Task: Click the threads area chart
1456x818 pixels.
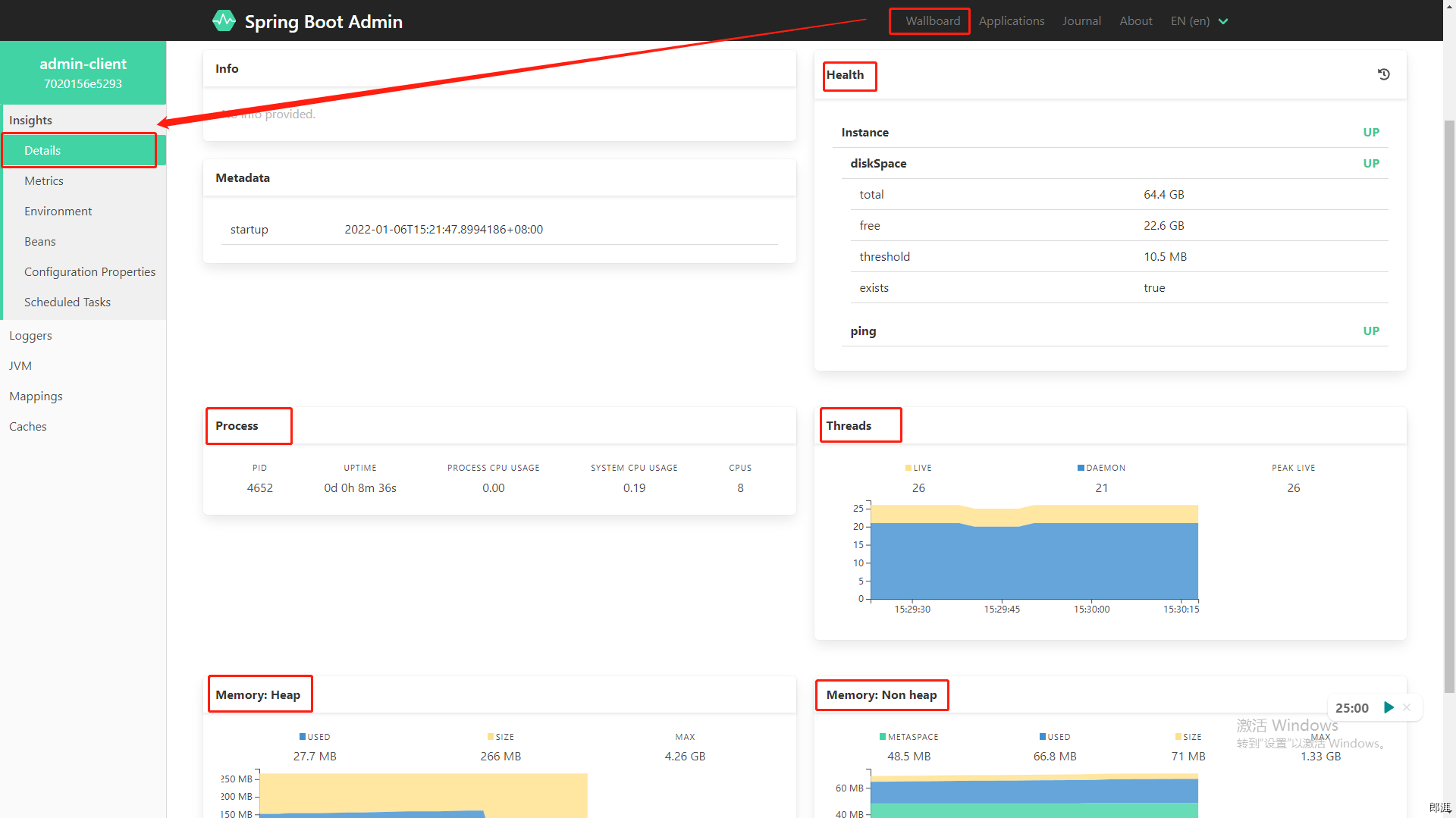Action: click(1034, 553)
